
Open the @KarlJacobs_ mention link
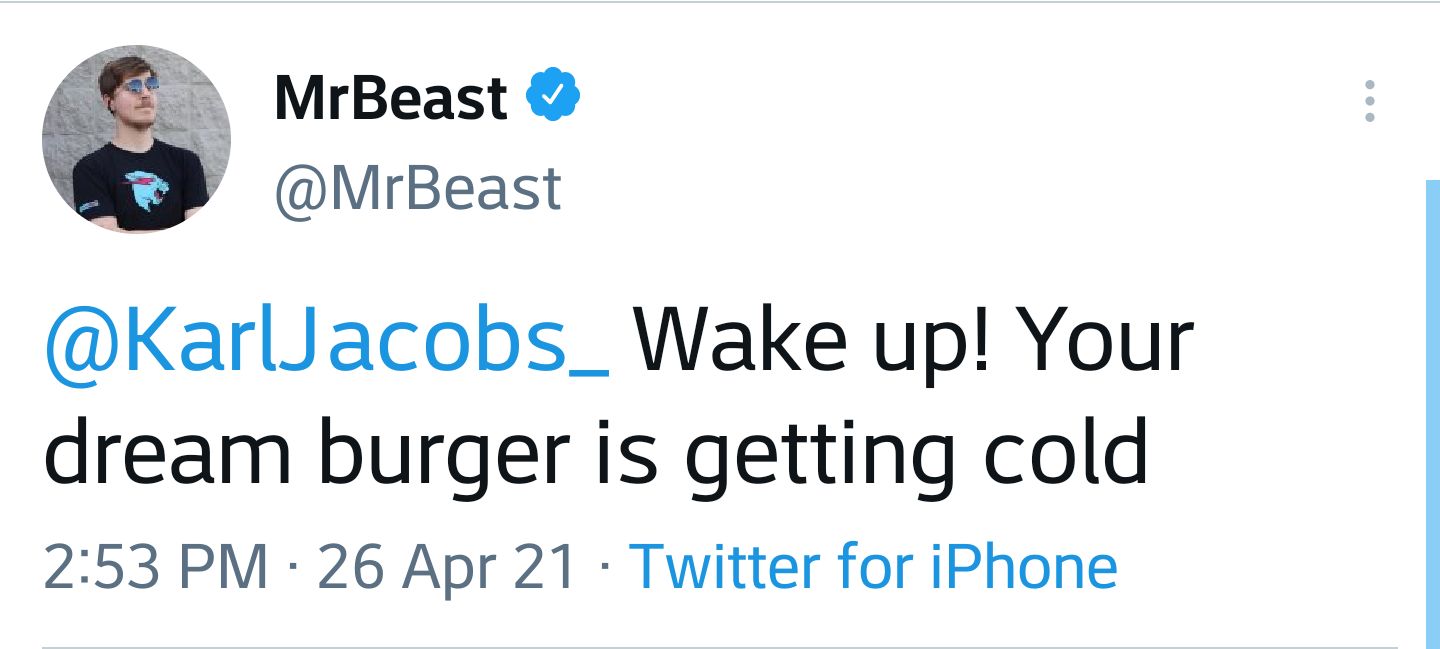pos(326,343)
